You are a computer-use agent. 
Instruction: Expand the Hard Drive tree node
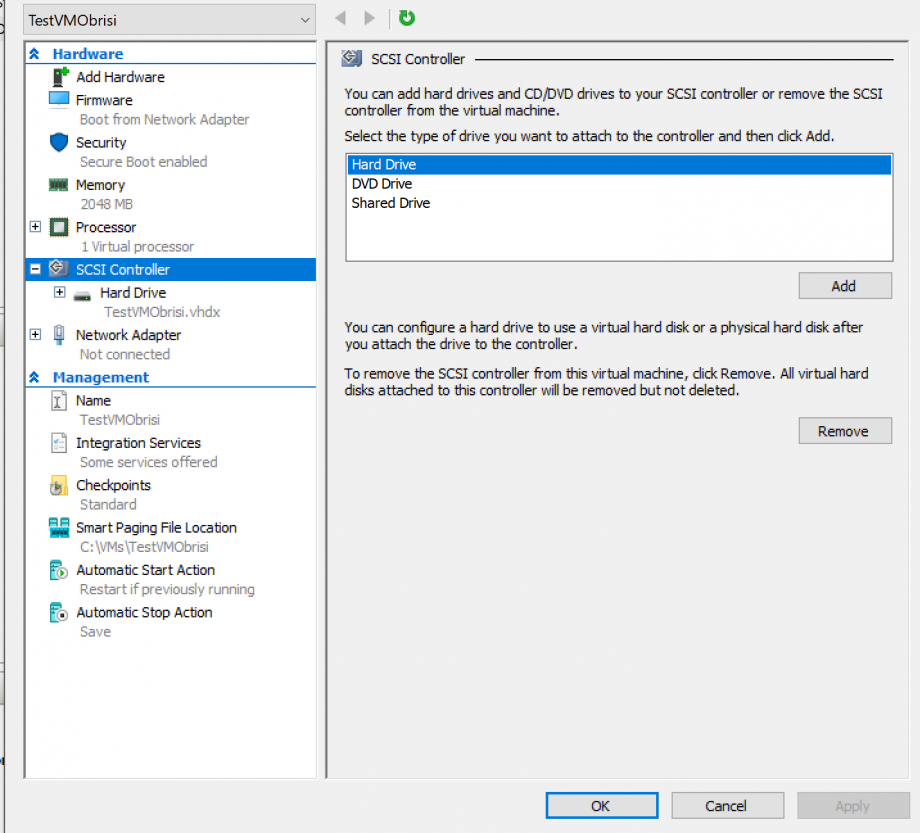(x=60, y=292)
